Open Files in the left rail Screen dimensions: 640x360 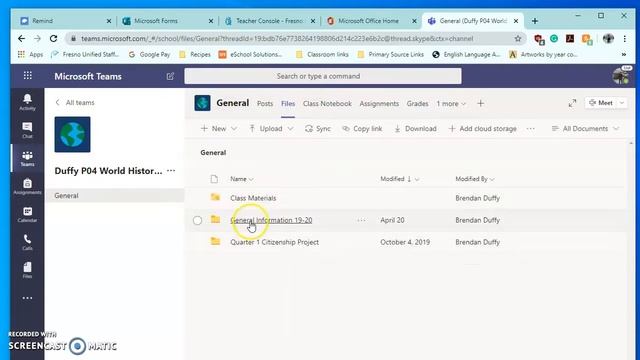(x=27, y=270)
